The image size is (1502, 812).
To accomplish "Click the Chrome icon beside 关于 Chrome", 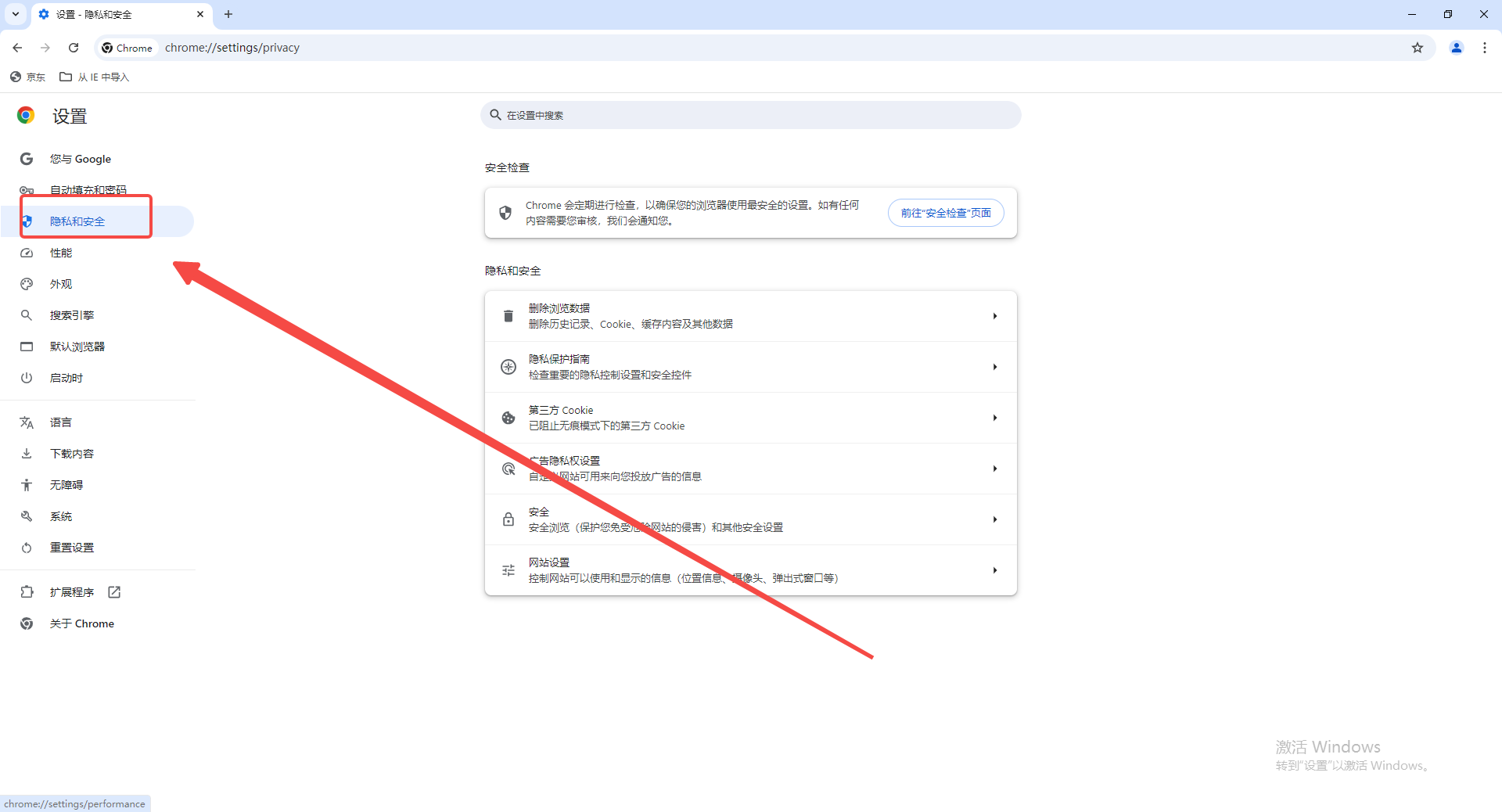I will click(x=27, y=623).
